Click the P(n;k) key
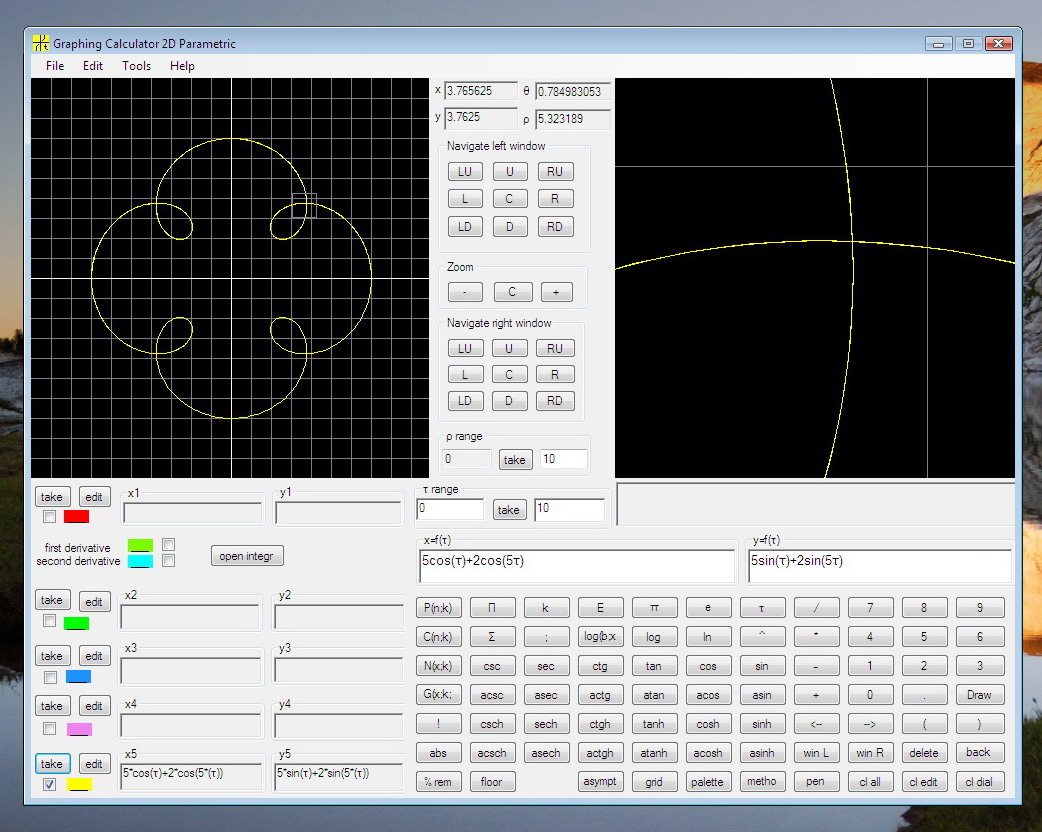This screenshot has height=832, width=1042. tap(438, 607)
